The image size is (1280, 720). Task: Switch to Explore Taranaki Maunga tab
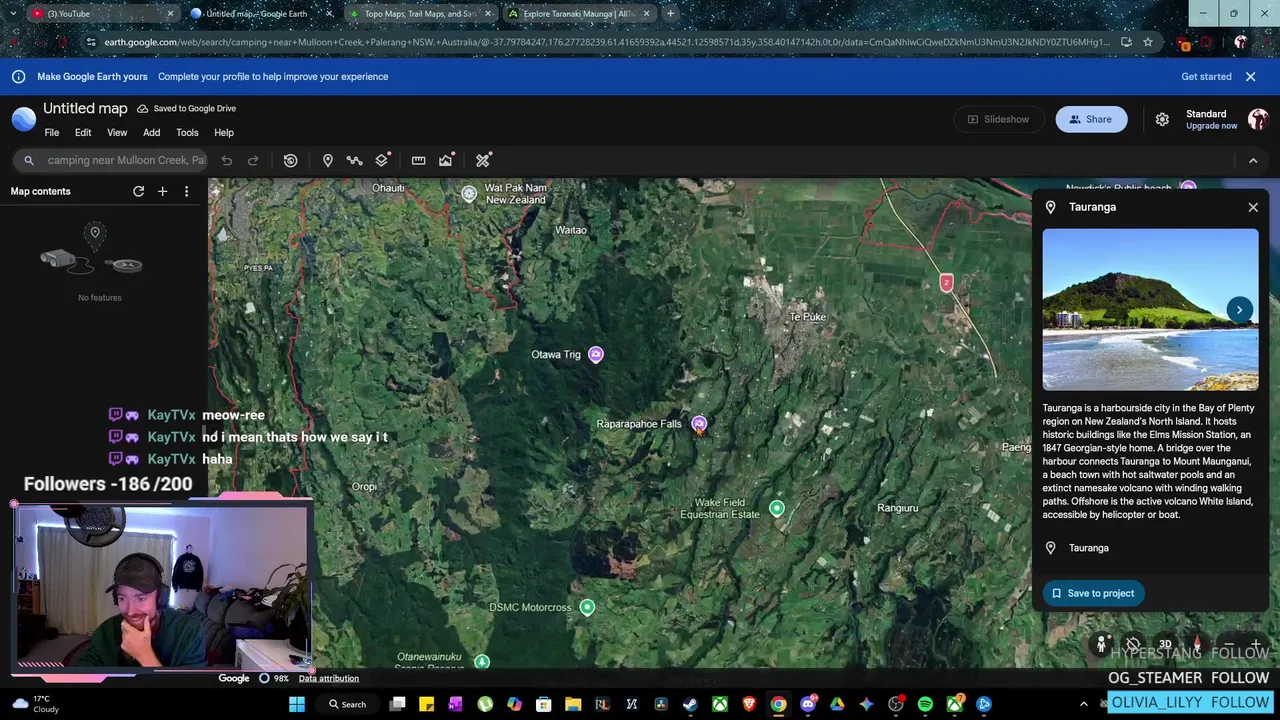click(x=578, y=14)
